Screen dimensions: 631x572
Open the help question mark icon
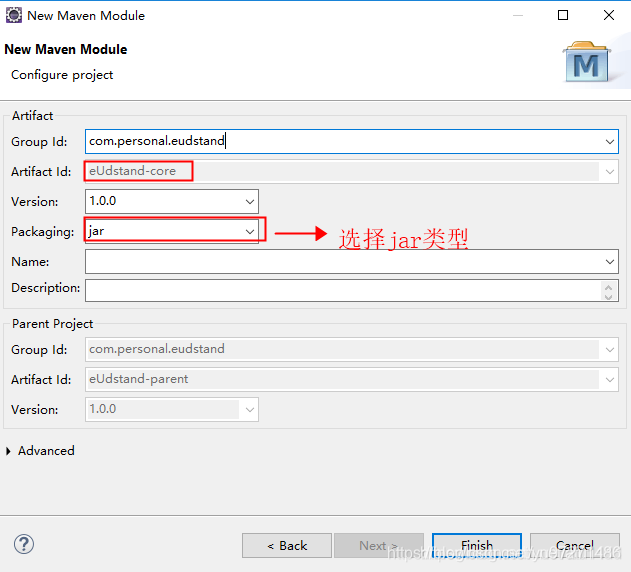click(x=24, y=544)
